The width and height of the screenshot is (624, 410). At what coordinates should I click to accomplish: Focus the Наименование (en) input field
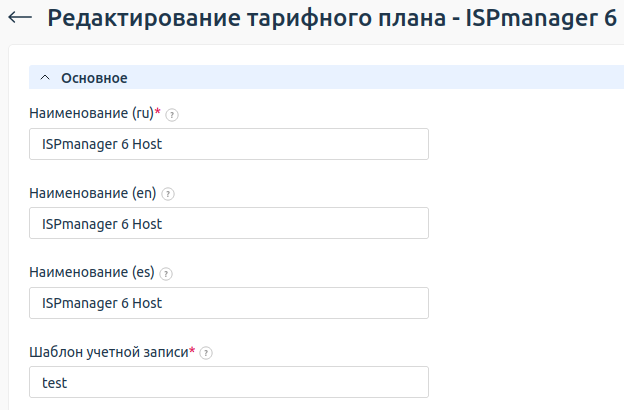(x=229, y=223)
